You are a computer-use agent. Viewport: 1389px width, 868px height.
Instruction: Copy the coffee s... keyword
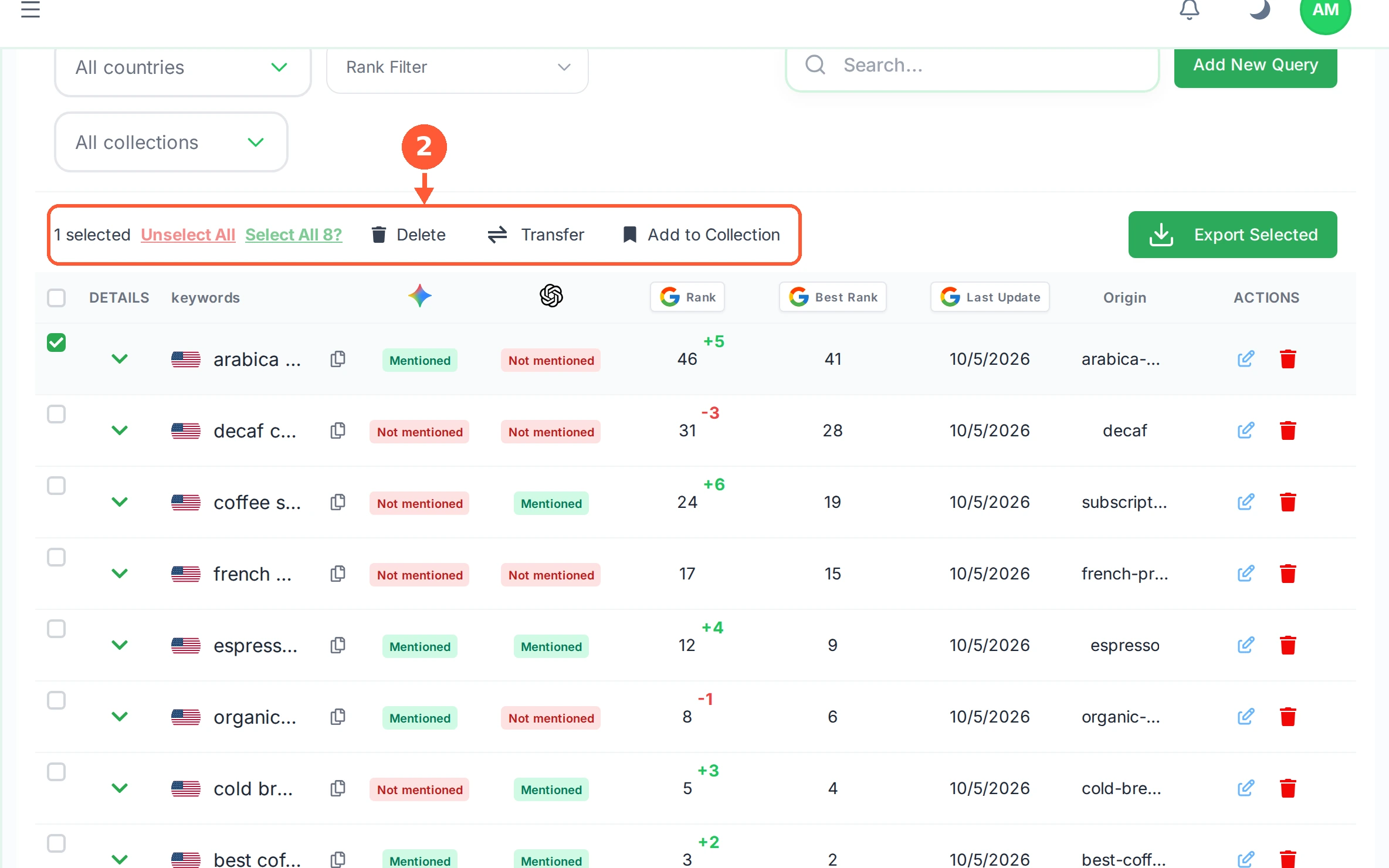tap(338, 502)
